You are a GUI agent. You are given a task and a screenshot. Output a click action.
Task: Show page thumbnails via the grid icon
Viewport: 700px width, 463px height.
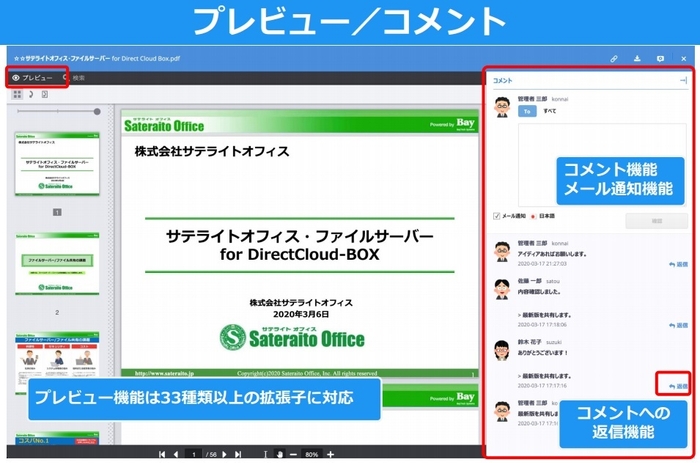pyautogui.click(x=17, y=94)
